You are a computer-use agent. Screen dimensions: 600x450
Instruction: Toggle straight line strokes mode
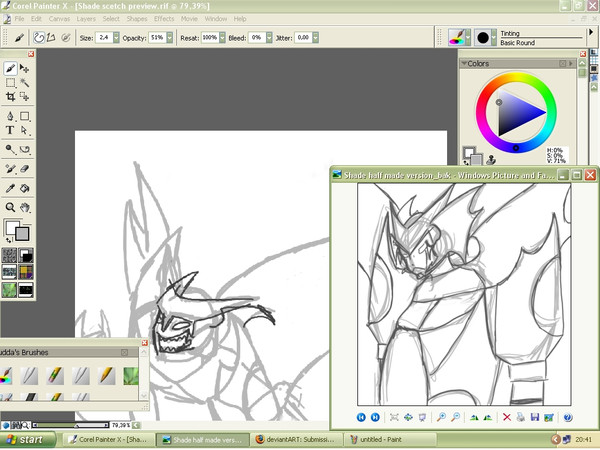pos(52,37)
